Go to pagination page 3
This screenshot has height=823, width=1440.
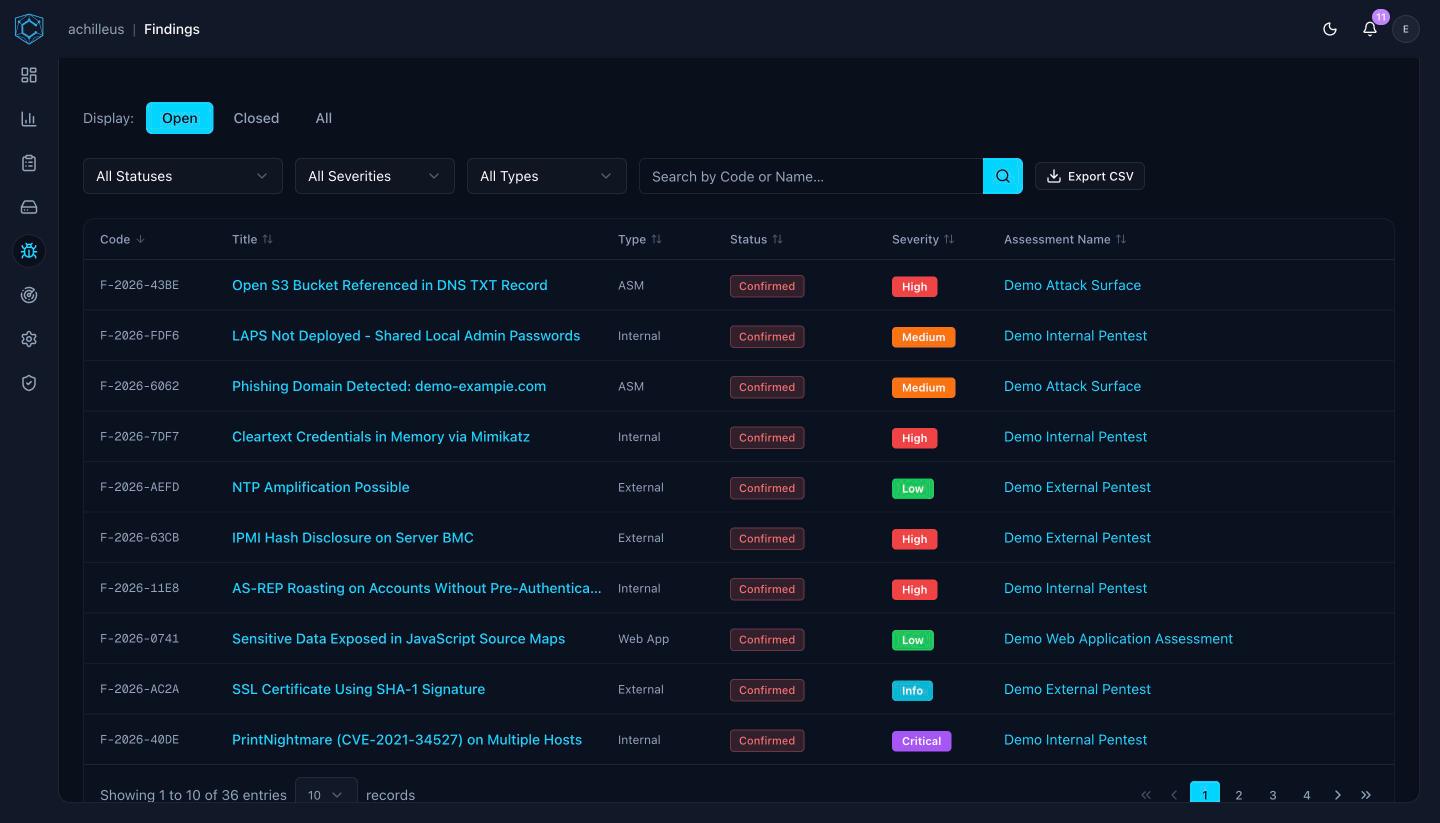tap(1273, 794)
